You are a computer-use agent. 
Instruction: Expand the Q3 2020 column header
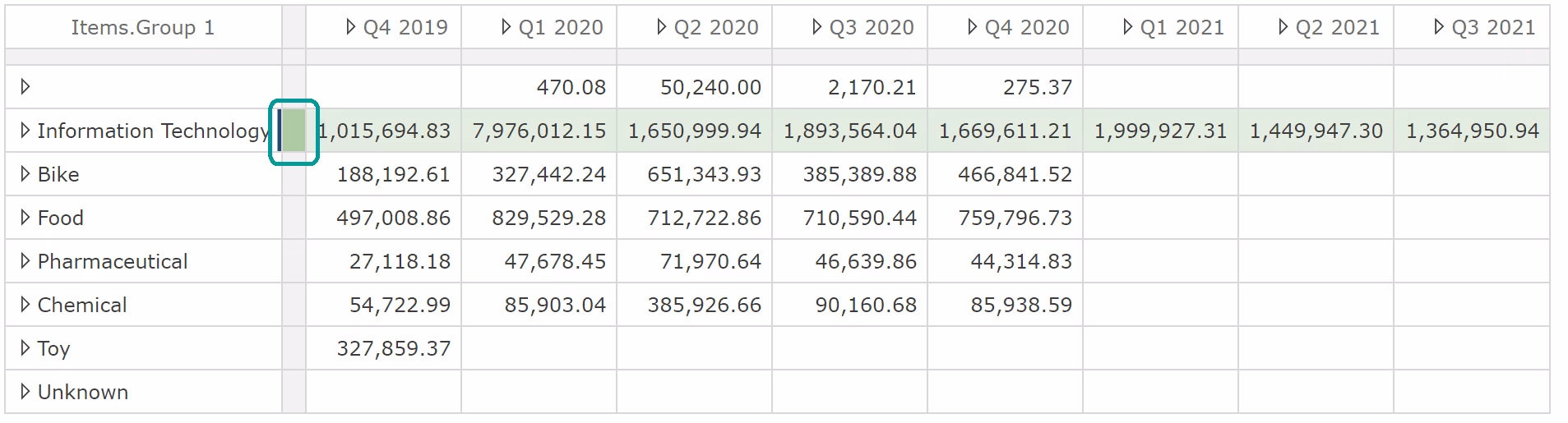(817, 27)
